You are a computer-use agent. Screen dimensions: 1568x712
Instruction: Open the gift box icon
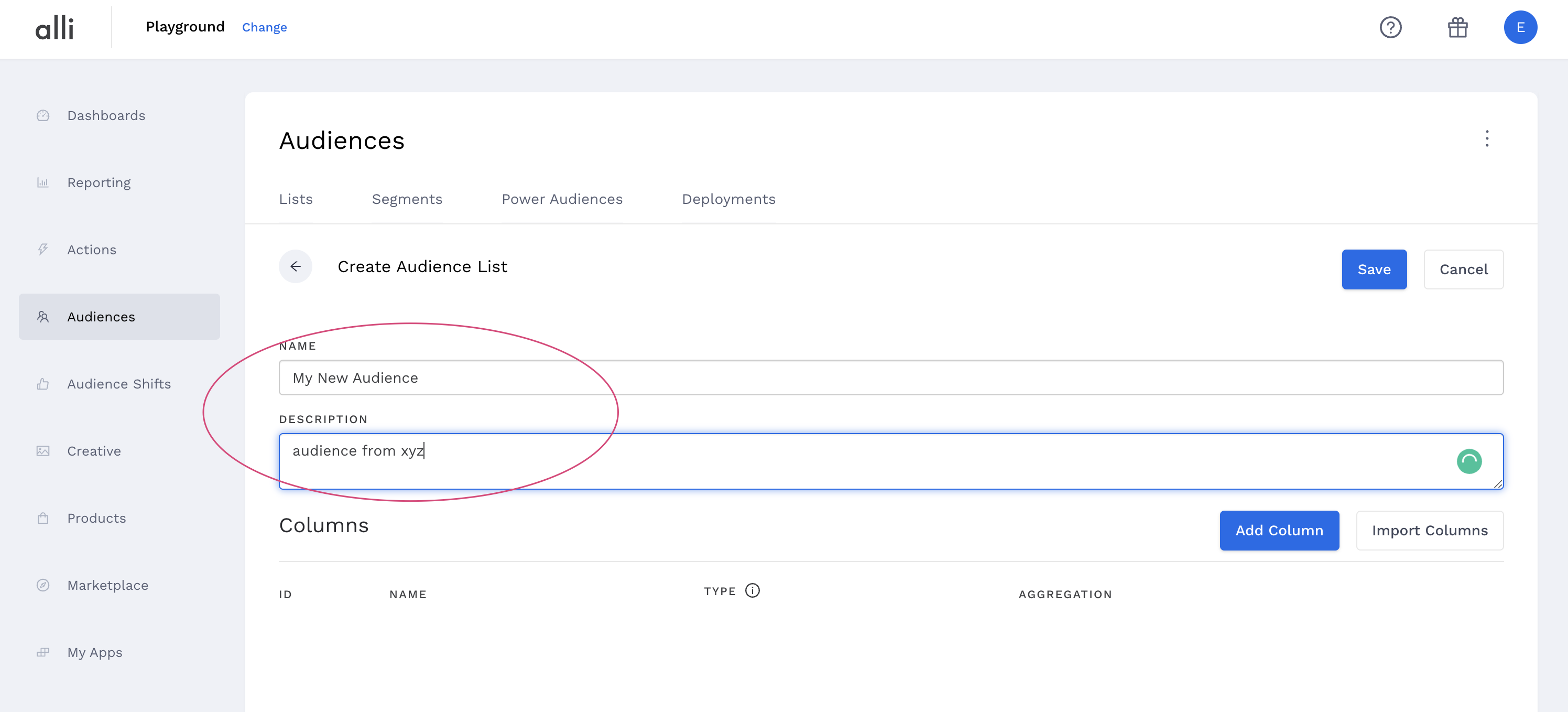click(x=1457, y=27)
